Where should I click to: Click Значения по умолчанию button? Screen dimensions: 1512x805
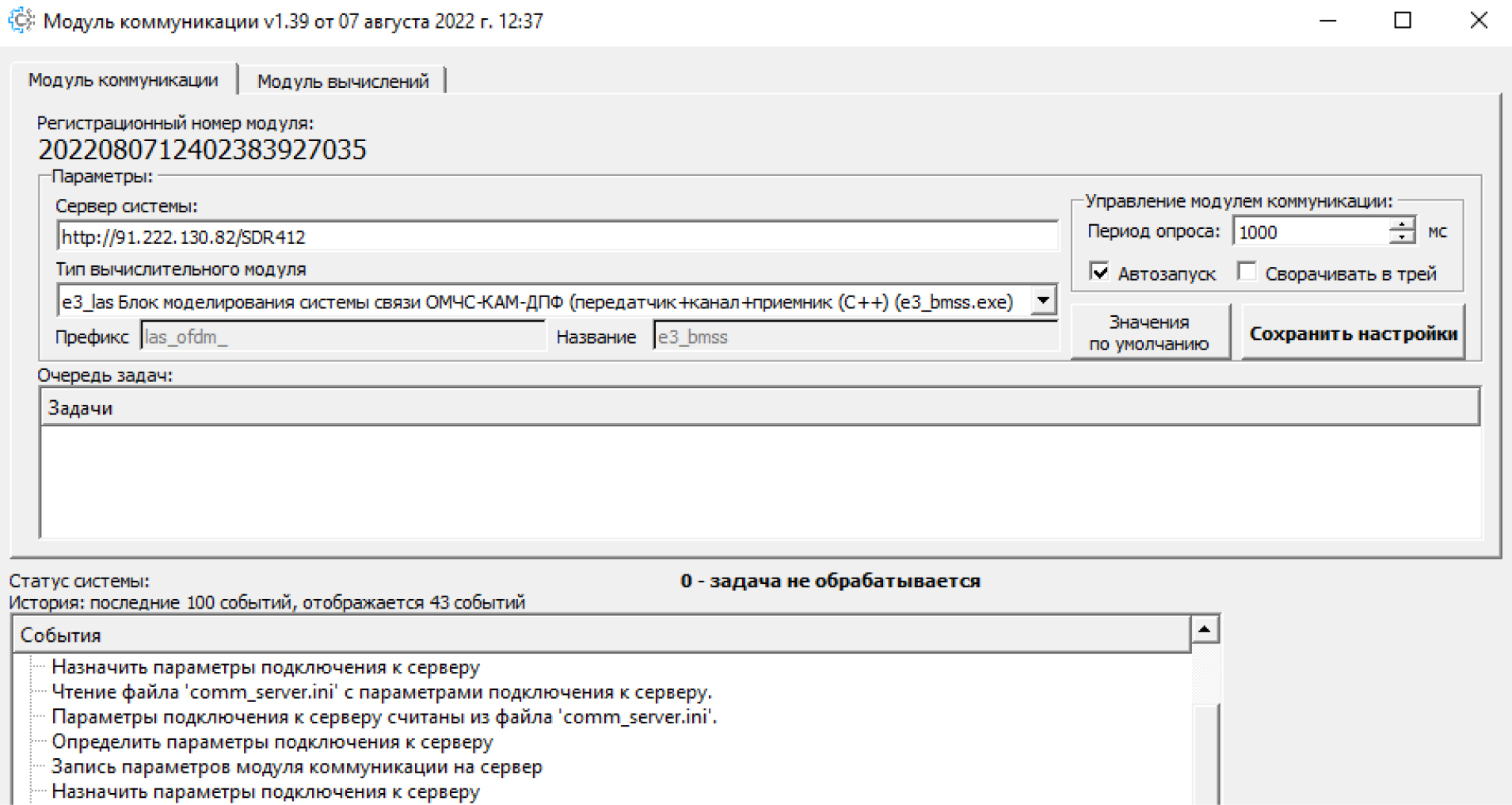tap(1149, 333)
